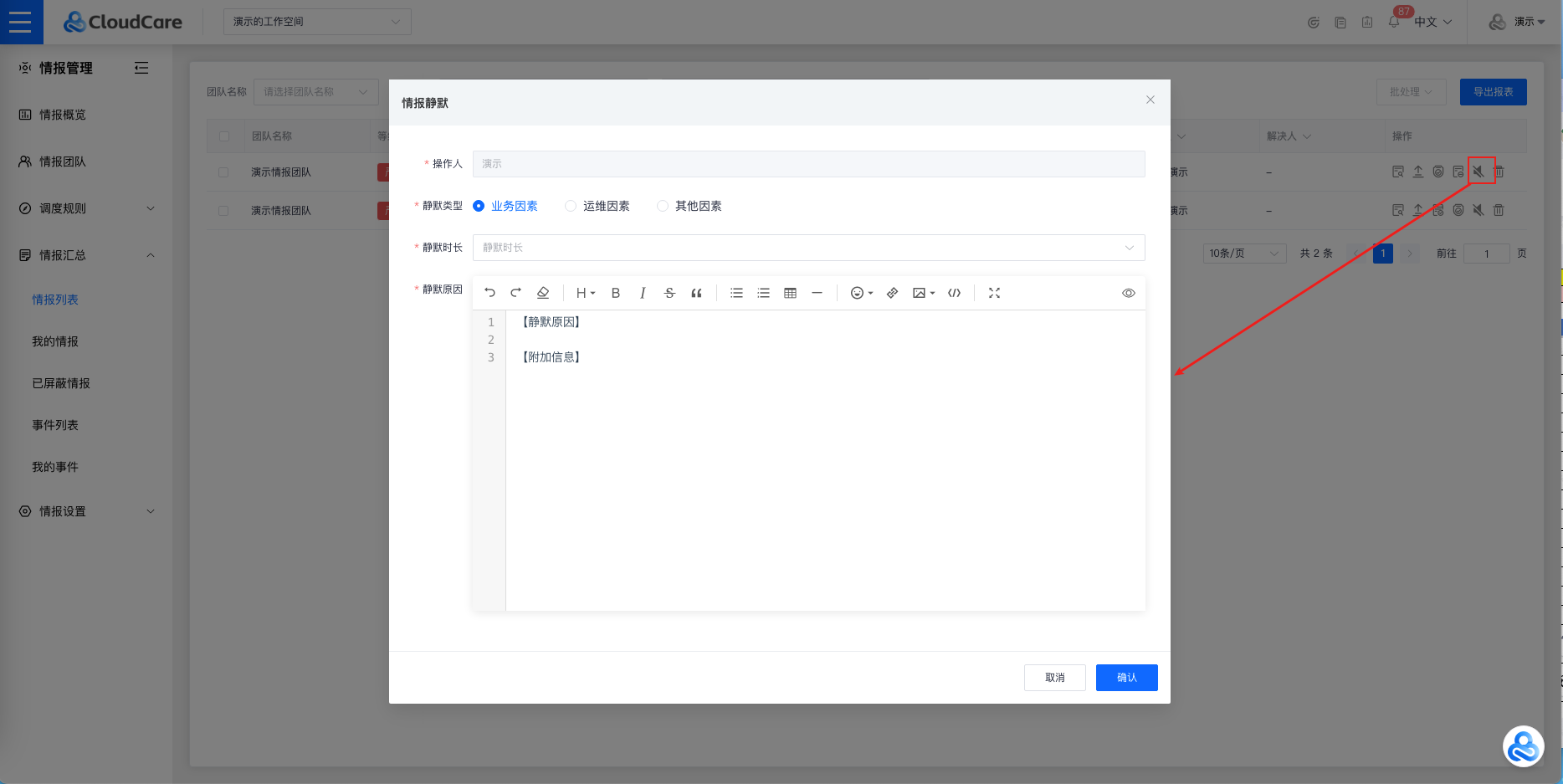Toggle editor fullscreen mode
The height and width of the screenshot is (784, 1563).
point(994,293)
